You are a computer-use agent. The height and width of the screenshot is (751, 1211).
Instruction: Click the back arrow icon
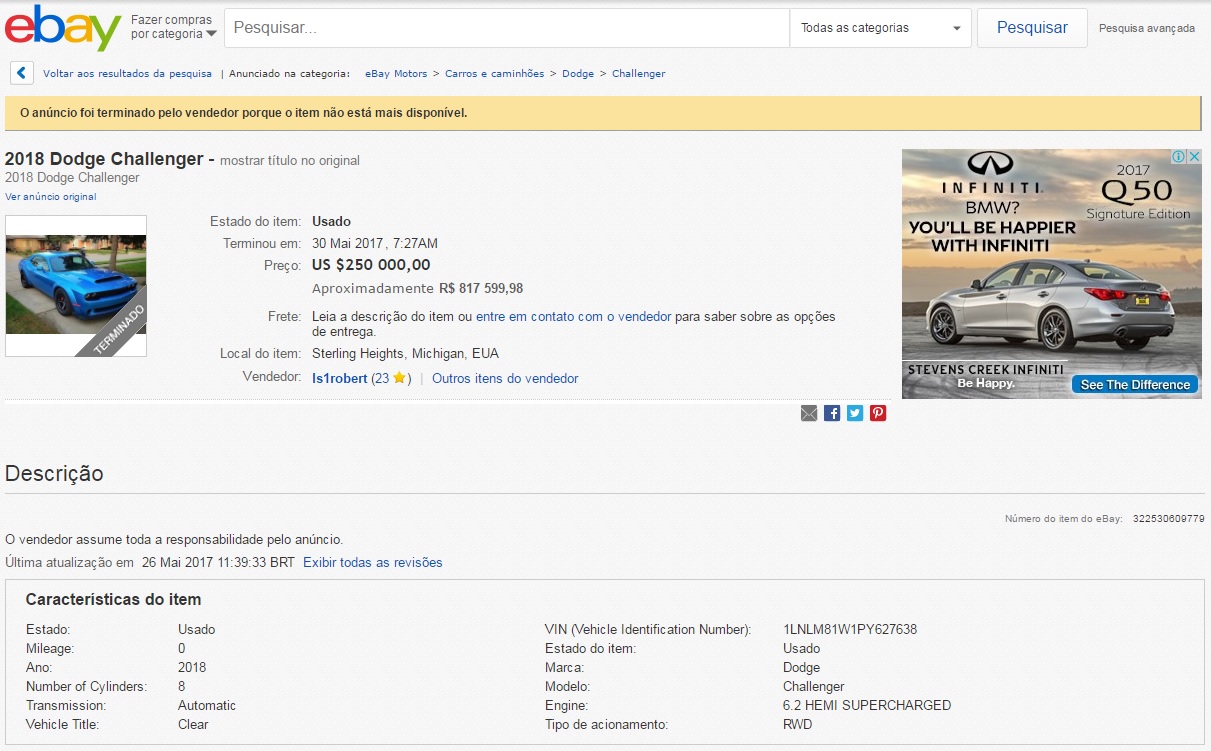22,73
